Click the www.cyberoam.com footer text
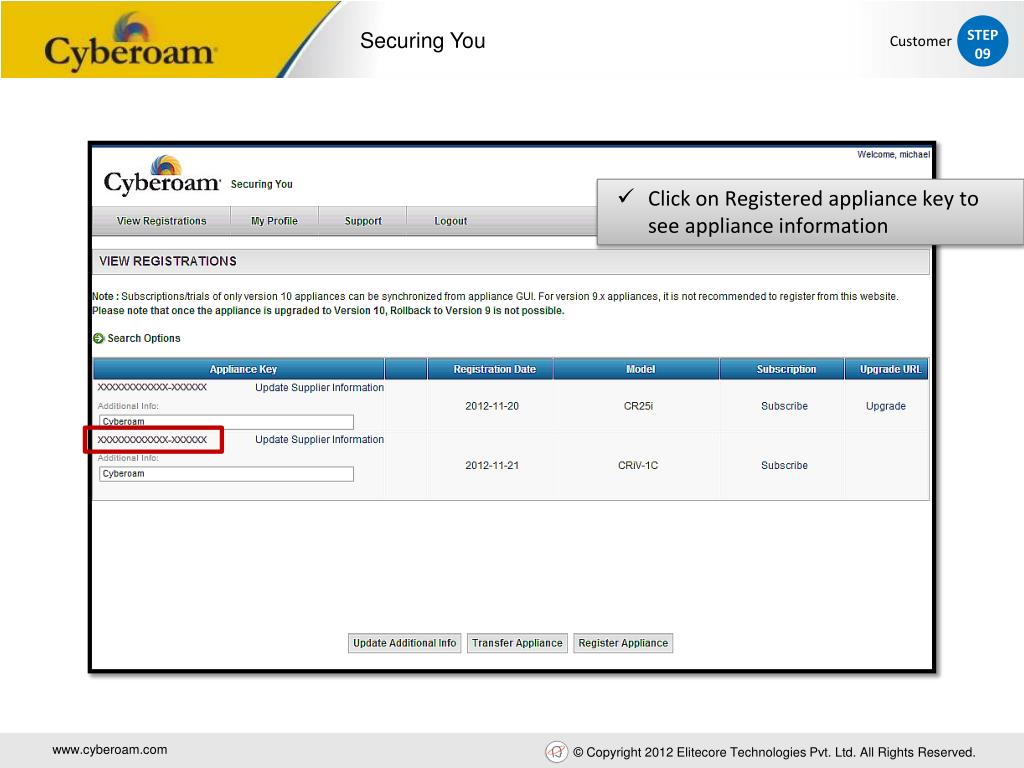 click(110, 750)
